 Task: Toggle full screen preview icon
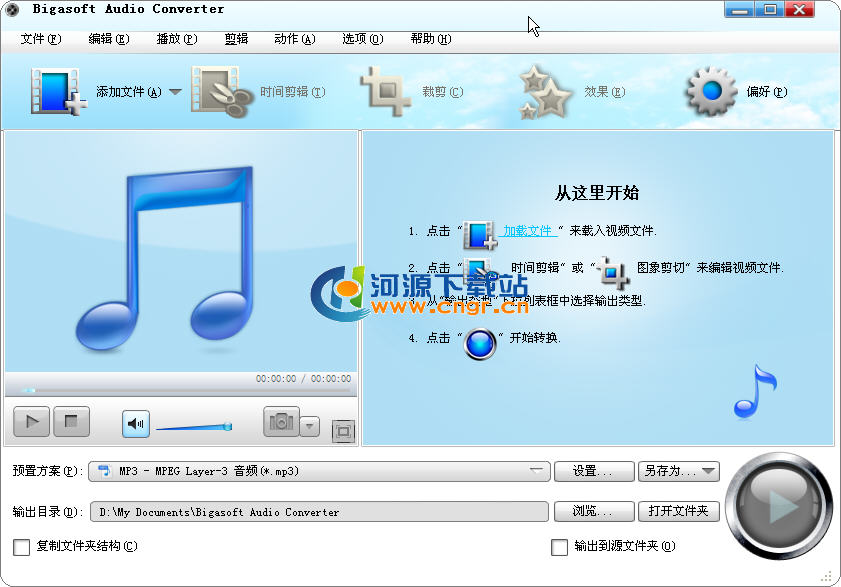coord(343,431)
